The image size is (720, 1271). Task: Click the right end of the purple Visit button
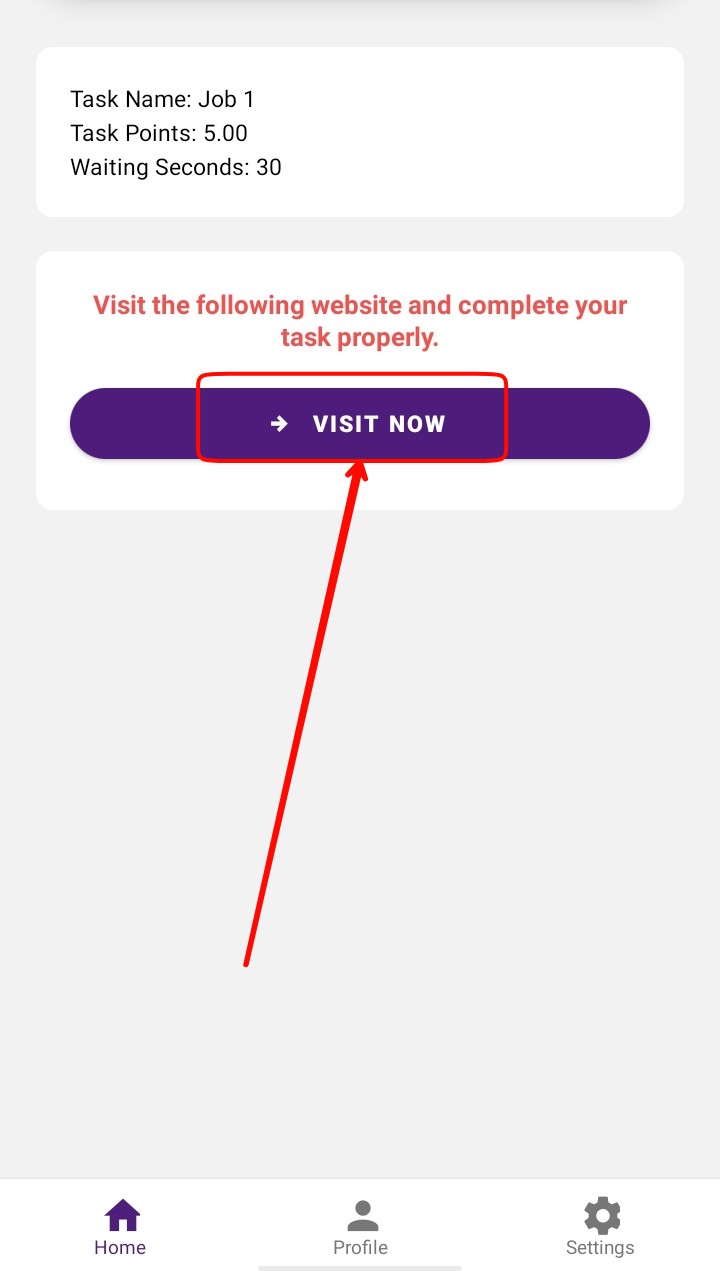579,424
